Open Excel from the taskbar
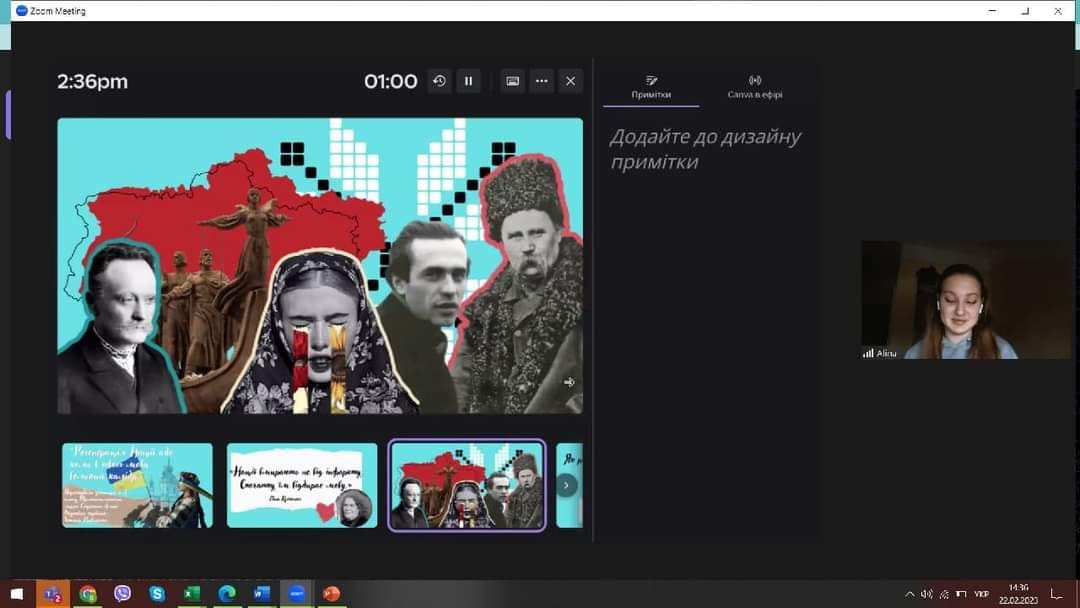This screenshot has height=608, width=1080. (x=192, y=594)
